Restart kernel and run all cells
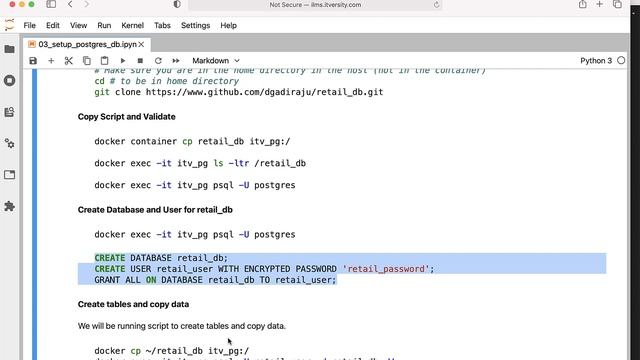 pyautogui.click(x=176, y=61)
